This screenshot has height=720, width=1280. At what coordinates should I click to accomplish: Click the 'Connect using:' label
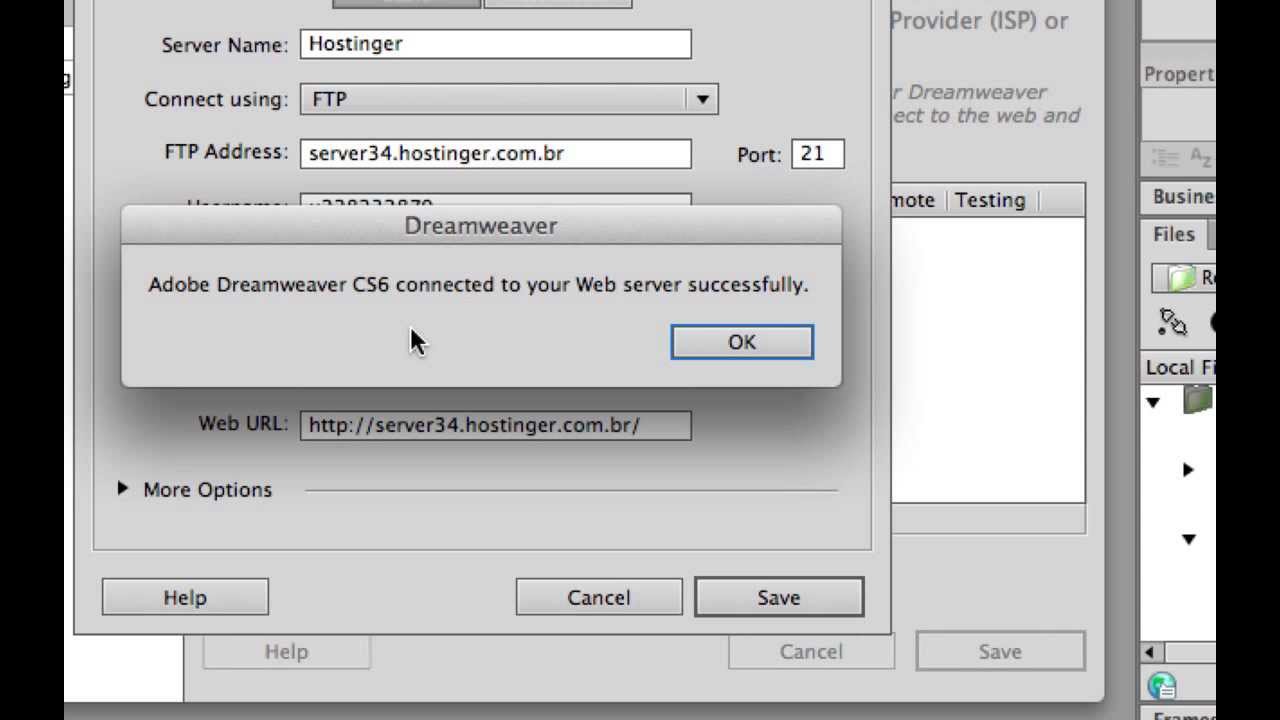click(216, 99)
